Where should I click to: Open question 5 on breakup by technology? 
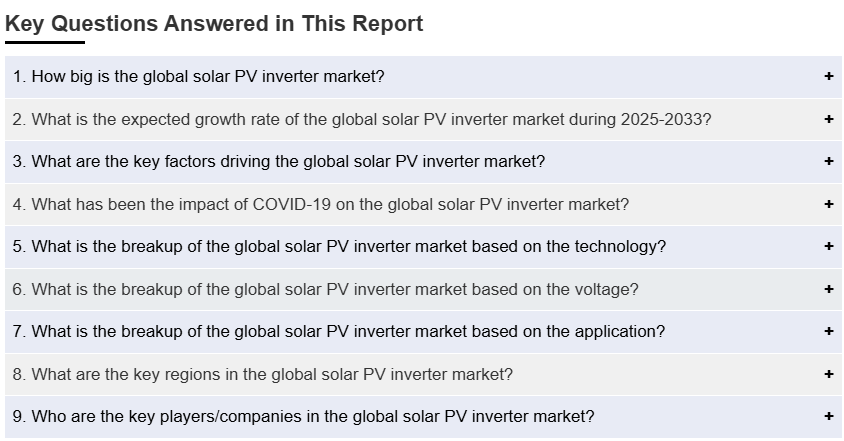(x=339, y=246)
